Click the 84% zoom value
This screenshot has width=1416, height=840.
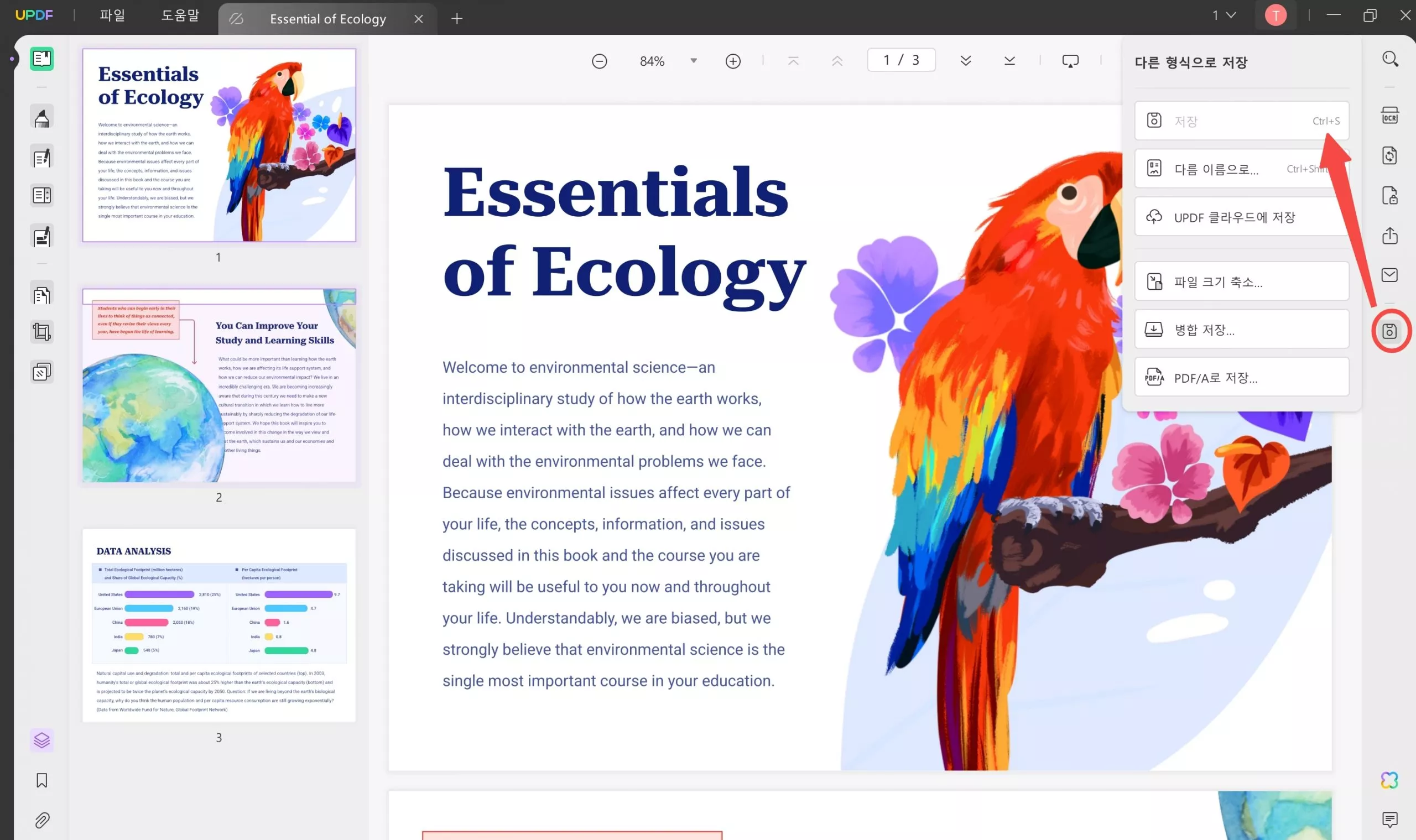click(652, 61)
